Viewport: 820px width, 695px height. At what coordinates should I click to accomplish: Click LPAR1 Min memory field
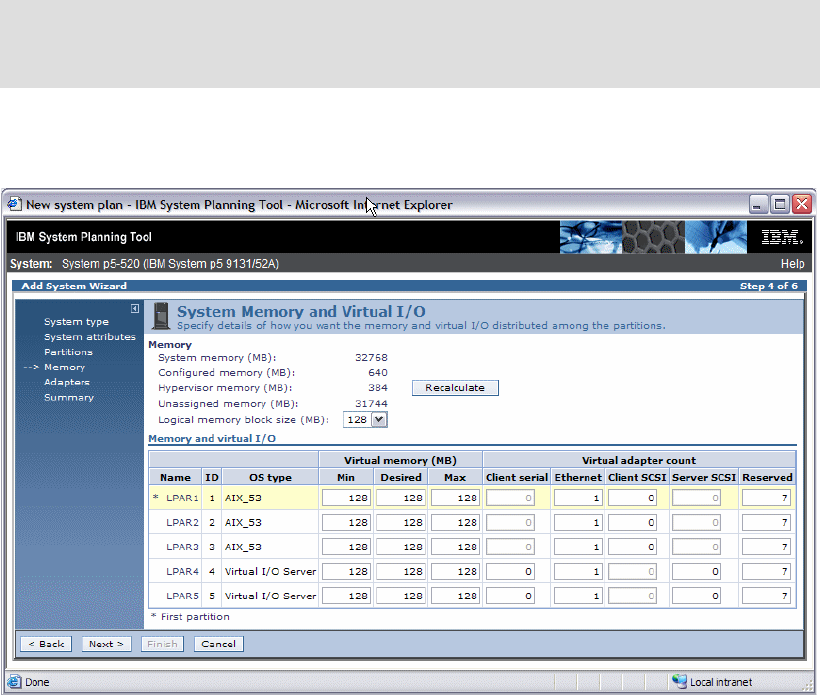tap(346, 498)
